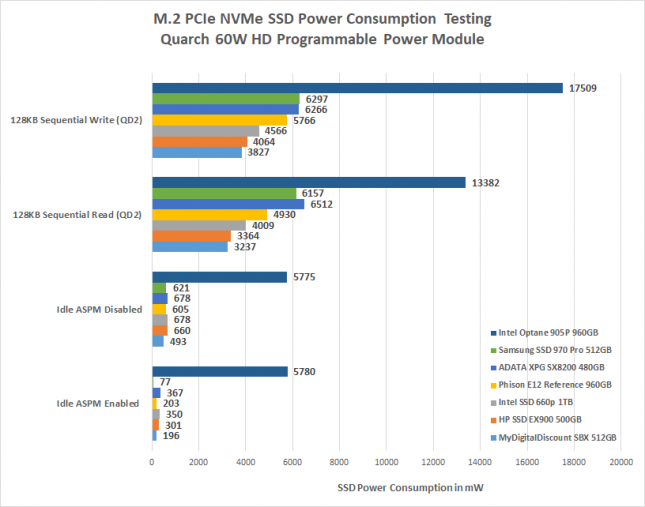This screenshot has height=507, width=645.
Task: Click the data label 17509
Action: coord(582,88)
